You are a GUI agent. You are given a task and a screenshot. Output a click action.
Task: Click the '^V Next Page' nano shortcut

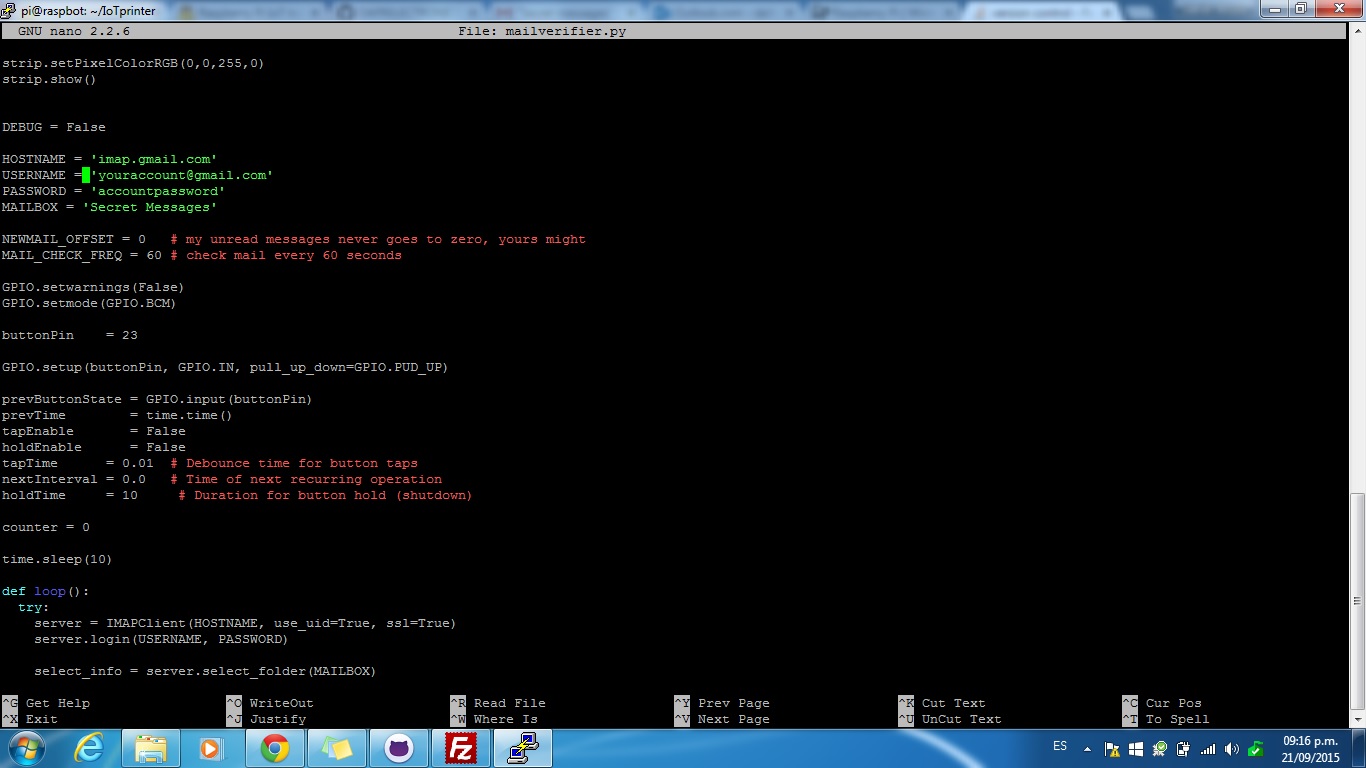coord(722,719)
